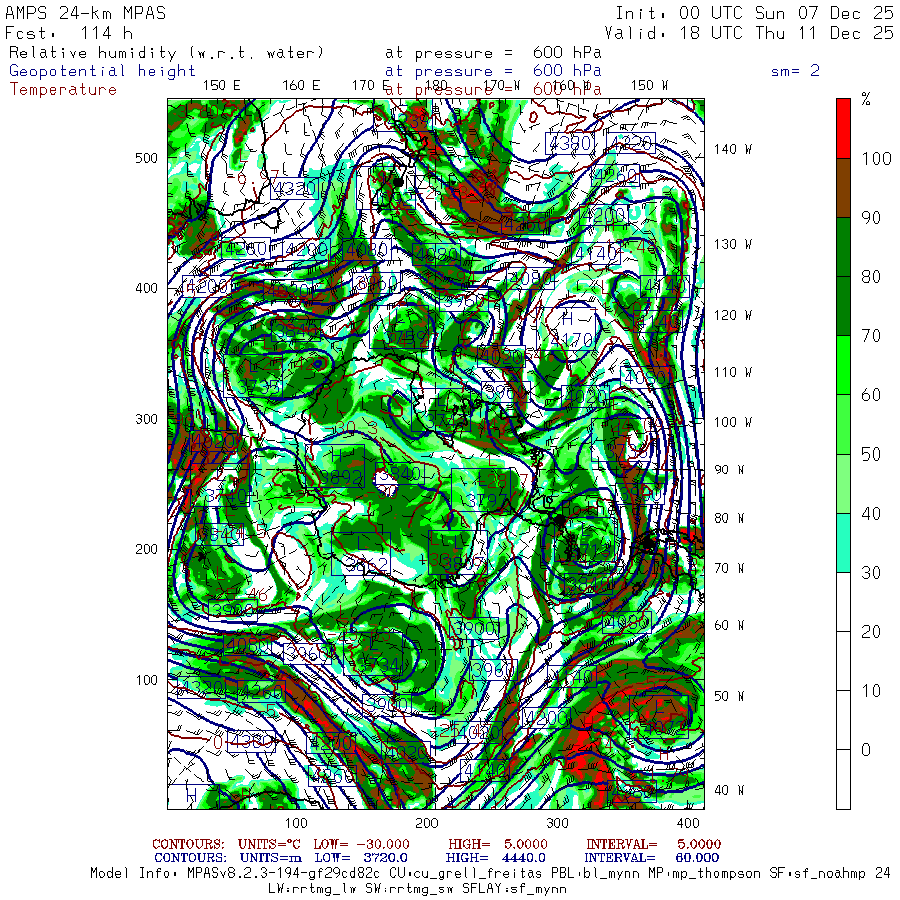The height and width of the screenshot is (900, 900).
Task: Click the 'UNITS=m' blue contour legend text
Action: [x=270, y=858]
